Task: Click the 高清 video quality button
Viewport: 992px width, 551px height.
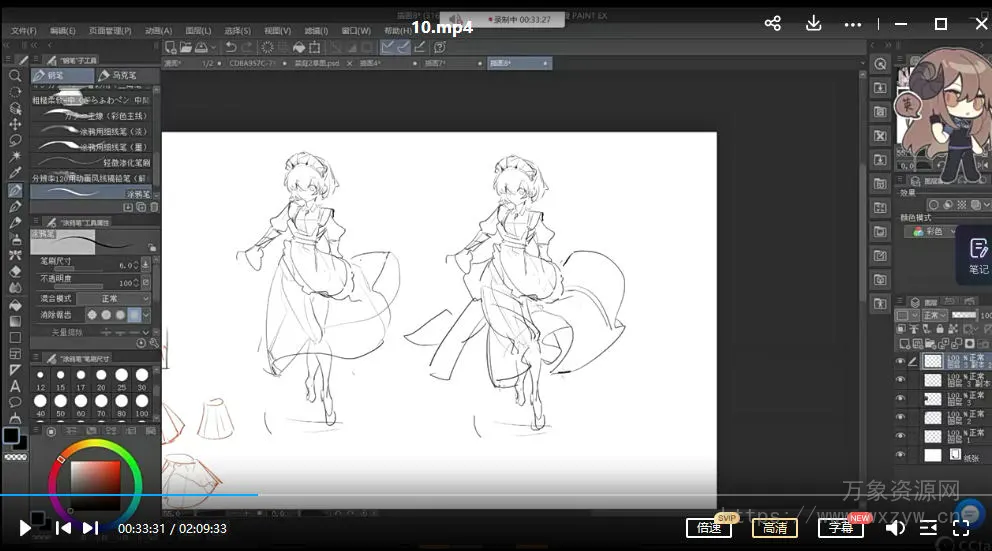Action: (x=775, y=528)
